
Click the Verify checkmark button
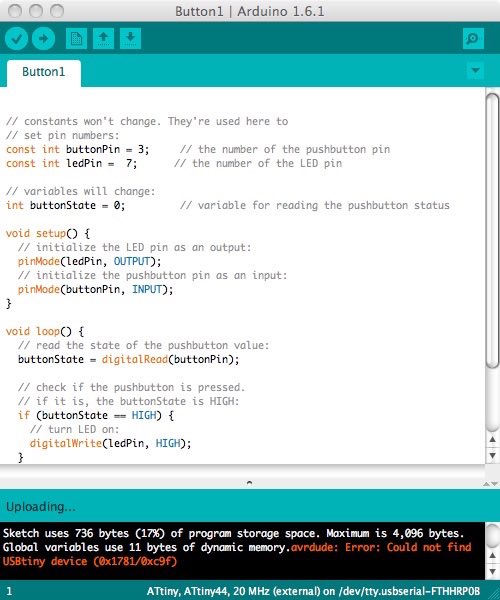16,39
